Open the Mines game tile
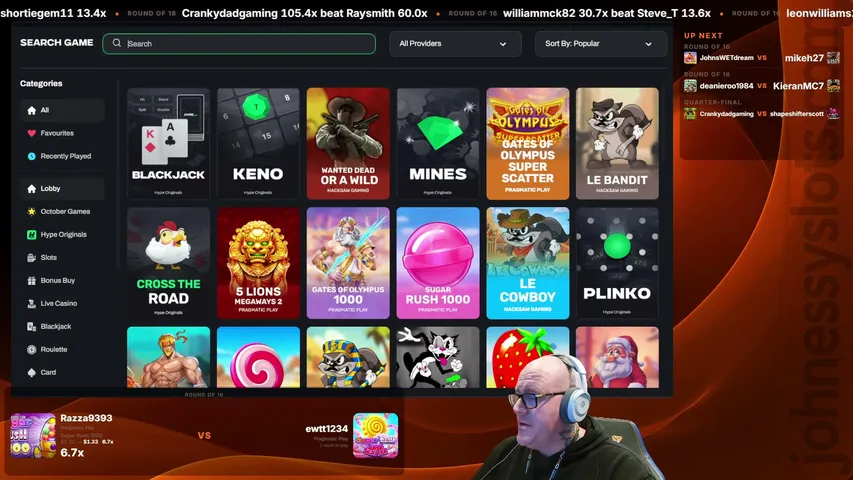The height and width of the screenshot is (480, 853). (438, 144)
